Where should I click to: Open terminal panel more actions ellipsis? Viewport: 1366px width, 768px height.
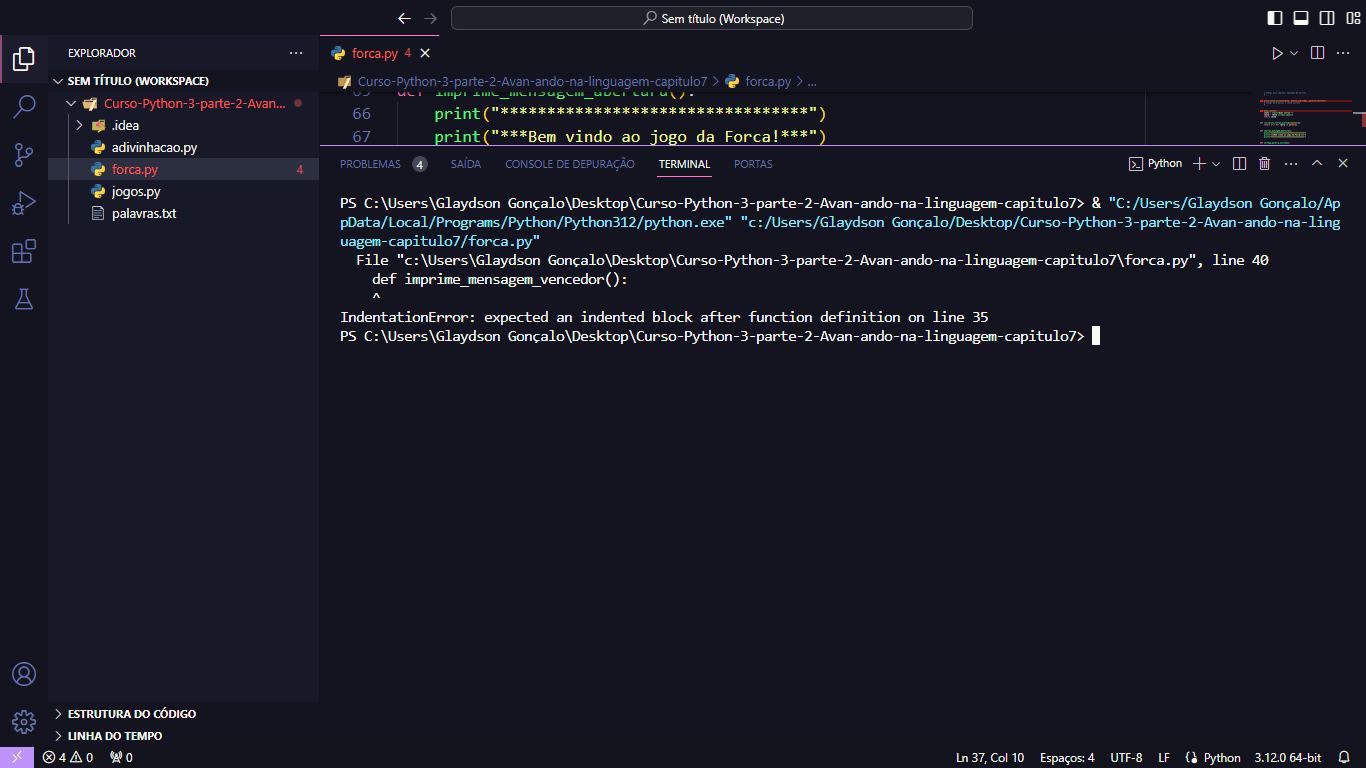tap(1290, 163)
